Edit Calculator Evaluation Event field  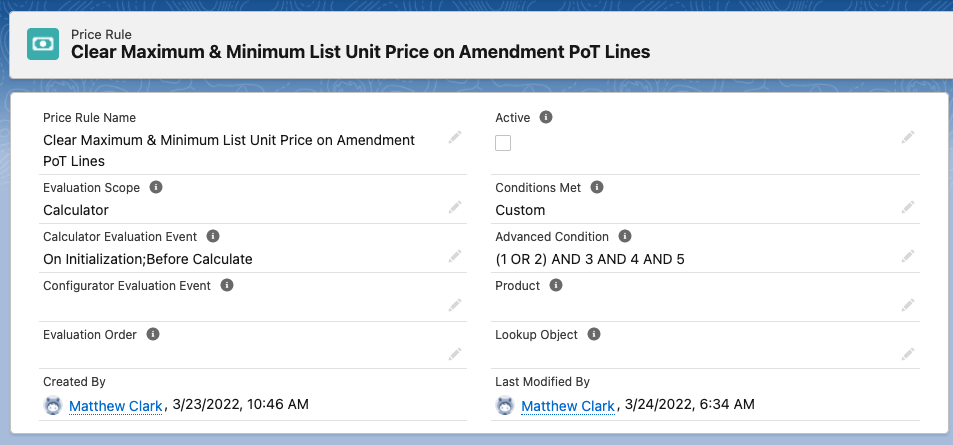(x=455, y=256)
